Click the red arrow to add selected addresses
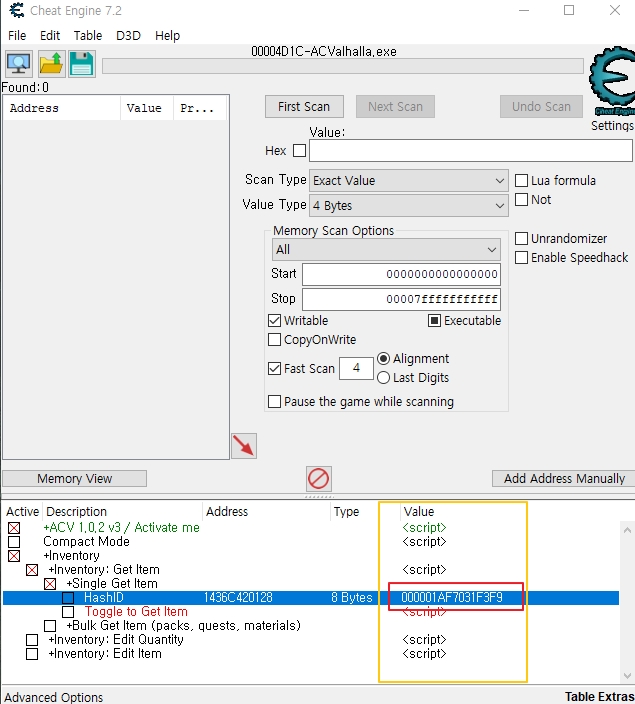Image resolution: width=635 pixels, height=704 pixels. point(244,446)
